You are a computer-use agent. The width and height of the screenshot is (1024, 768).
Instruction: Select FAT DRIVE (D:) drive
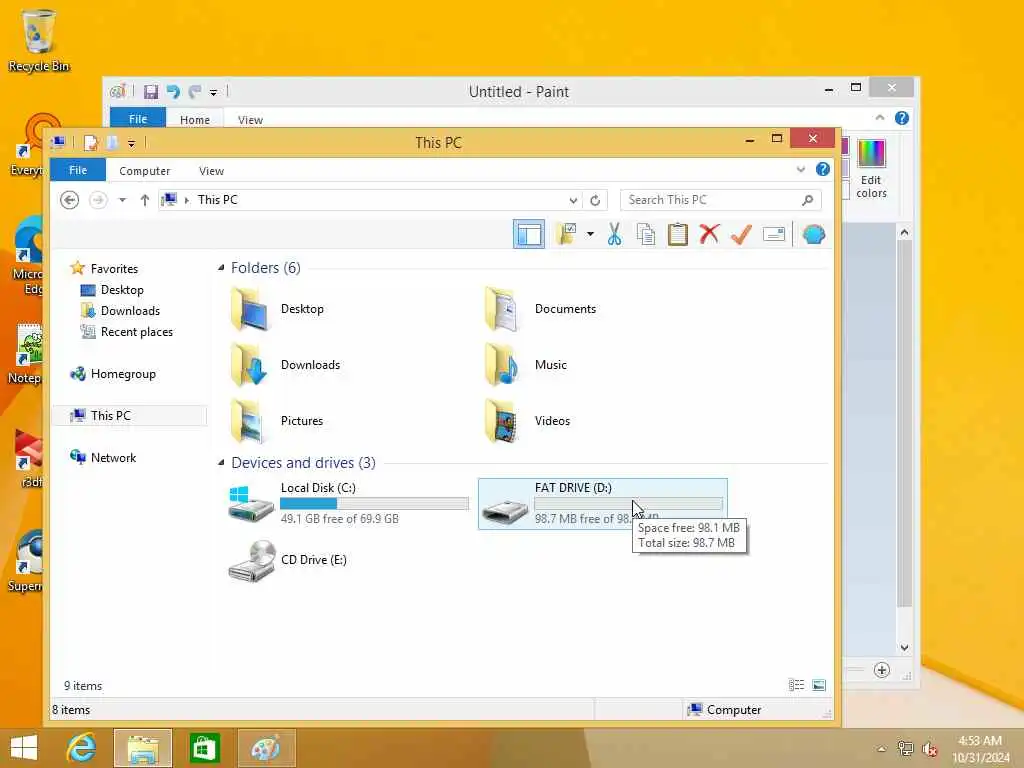602,504
